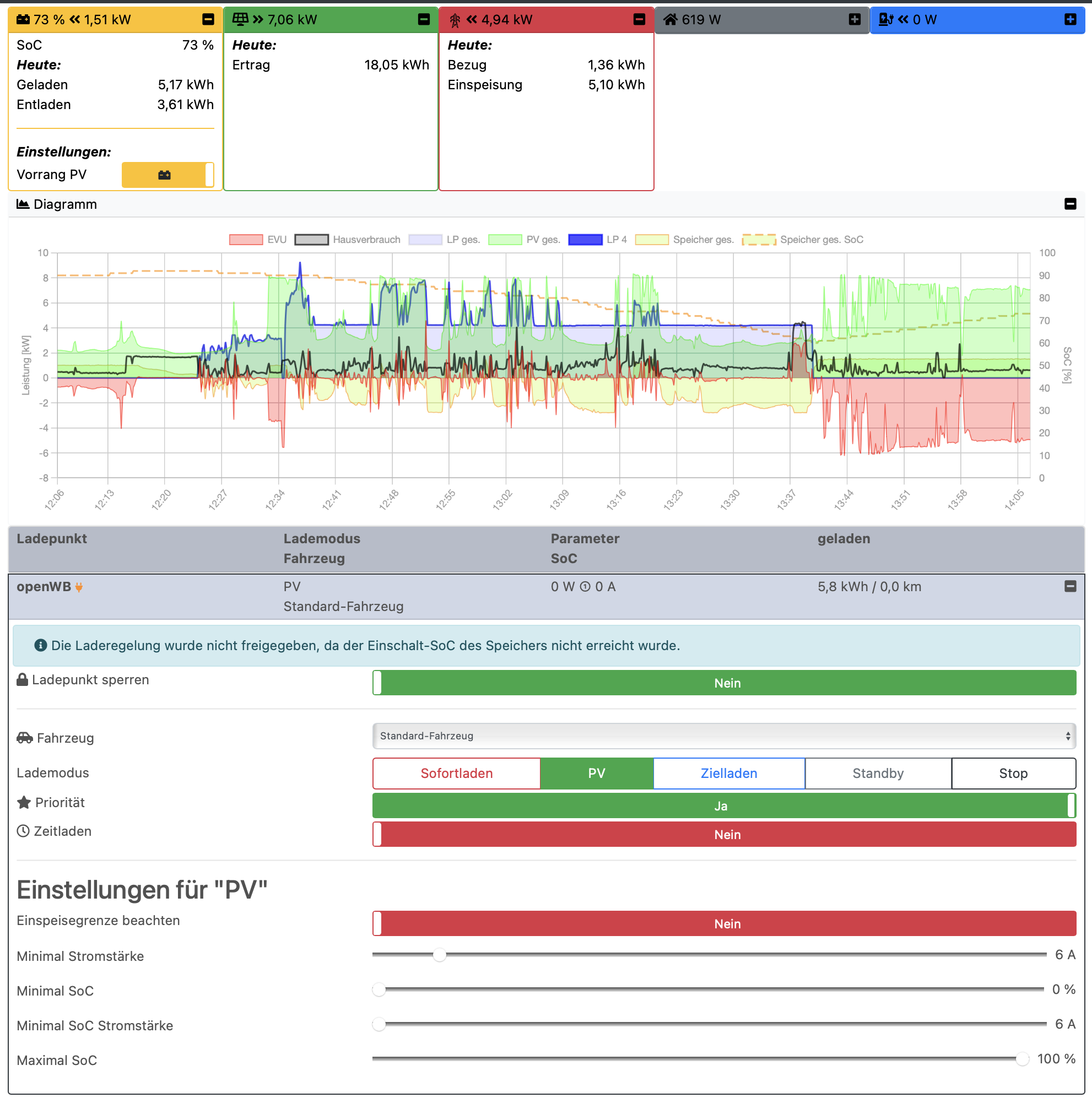
Task: Expand the gray house consumption card
Action: 855,19
